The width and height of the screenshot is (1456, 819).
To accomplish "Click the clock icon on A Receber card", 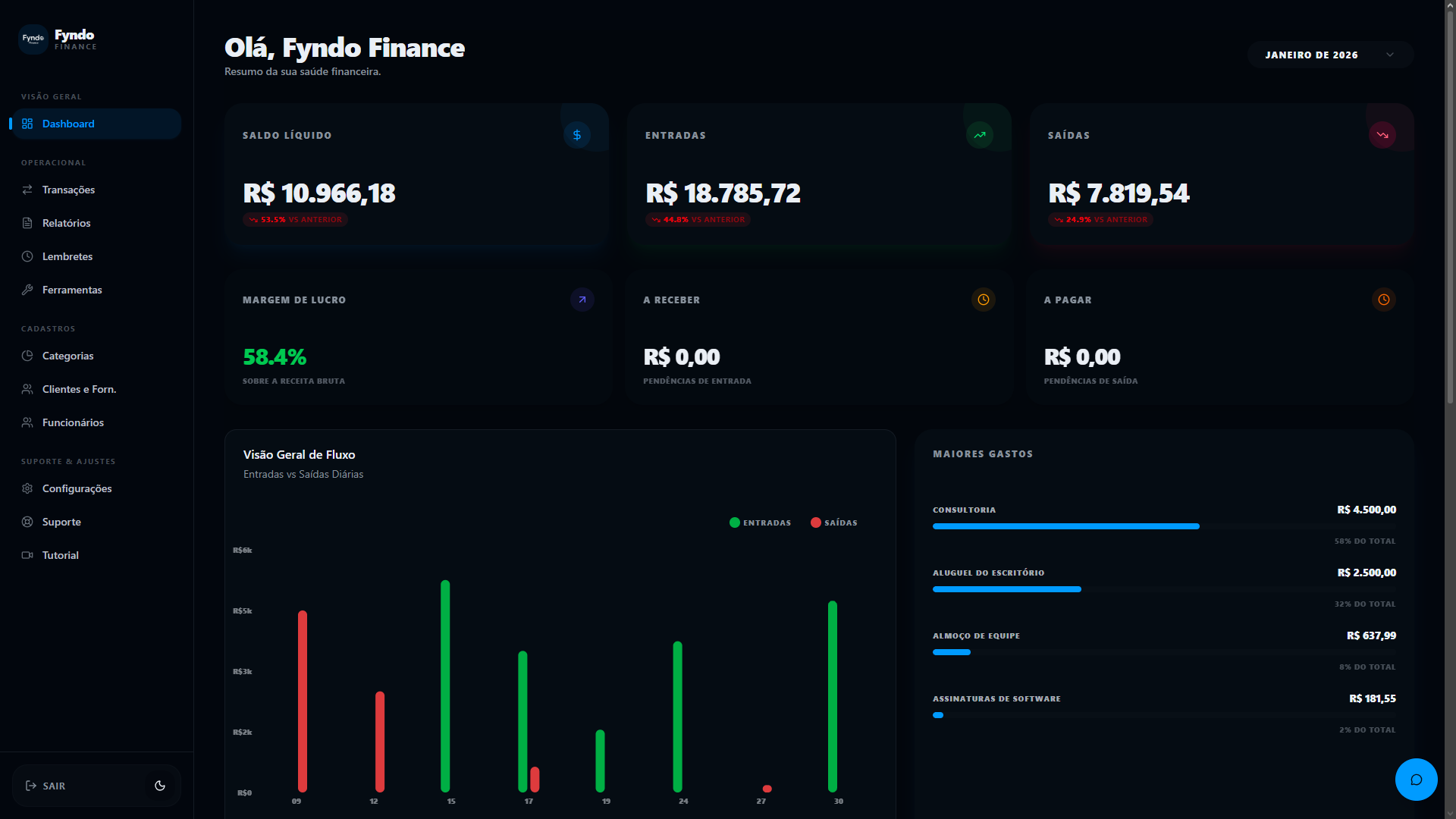I will click(x=984, y=300).
